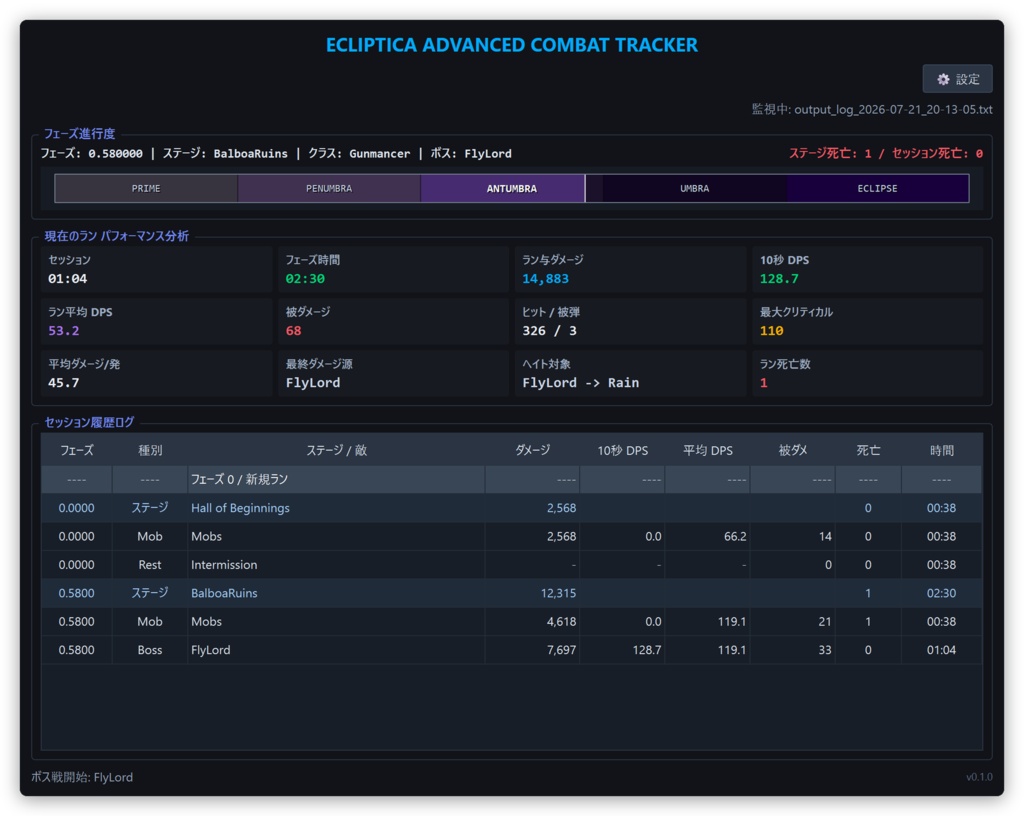Select the UMBRA phase segment
The image size is (1024, 816).
pos(695,189)
